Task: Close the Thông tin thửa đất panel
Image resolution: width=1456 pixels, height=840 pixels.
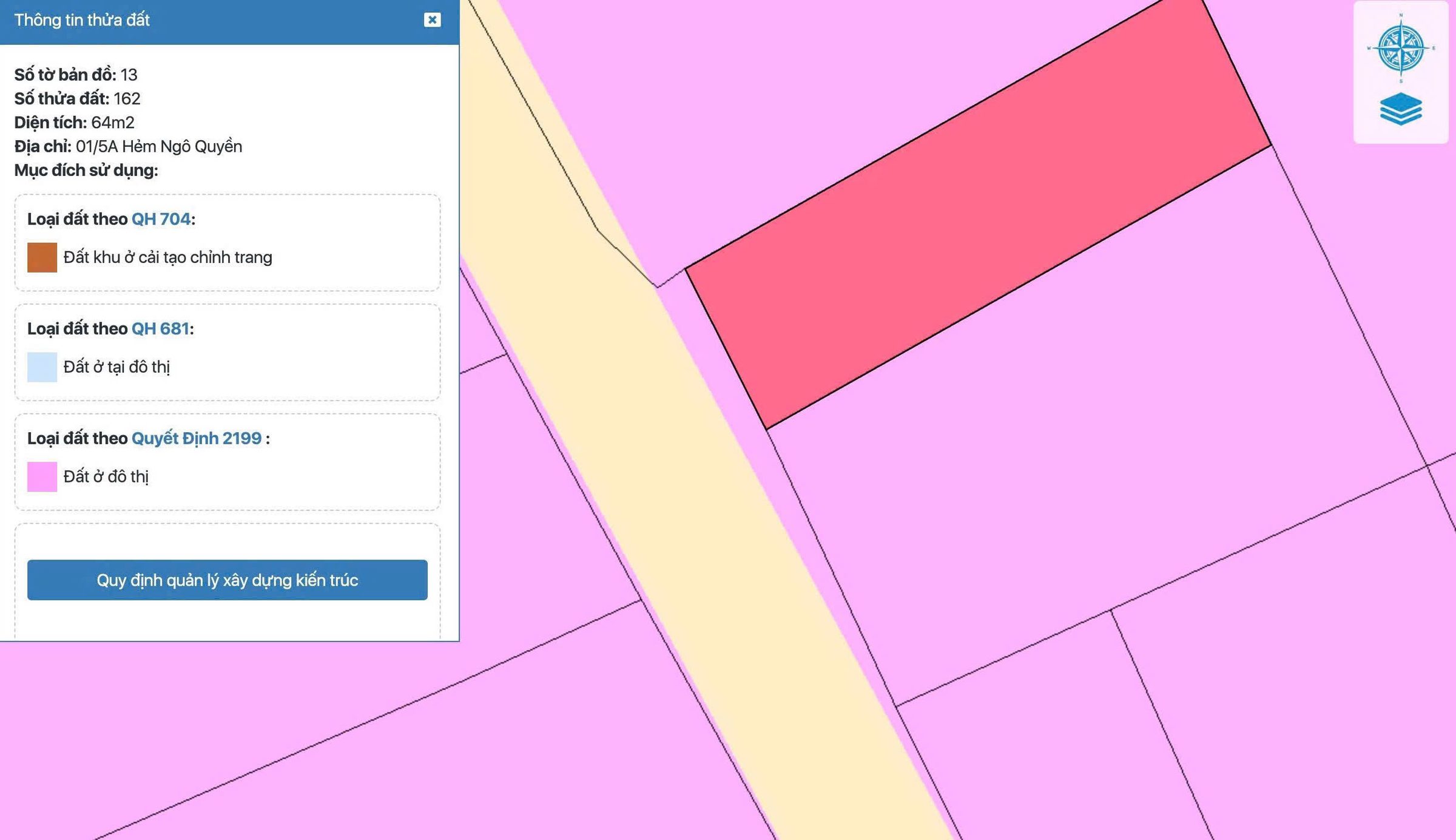Action: (x=432, y=19)
